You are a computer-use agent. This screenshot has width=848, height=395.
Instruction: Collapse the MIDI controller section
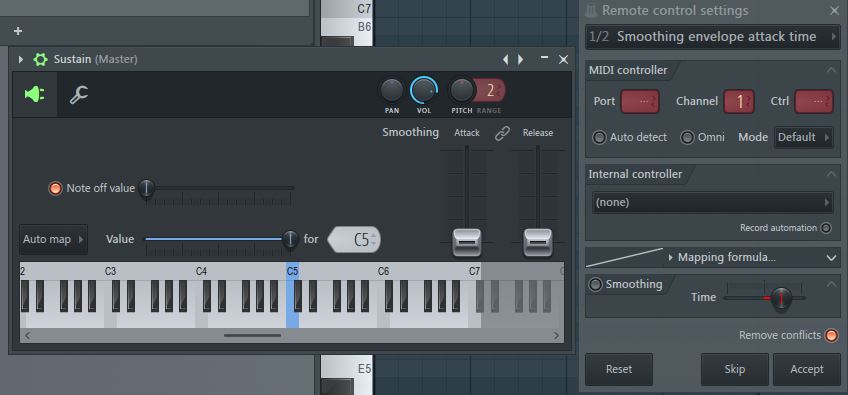point(831,70)
